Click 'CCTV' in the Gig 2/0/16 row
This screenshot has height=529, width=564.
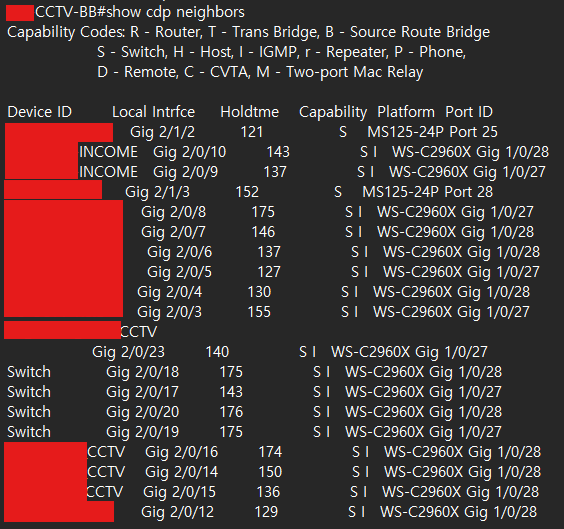[x=106, y=452]
